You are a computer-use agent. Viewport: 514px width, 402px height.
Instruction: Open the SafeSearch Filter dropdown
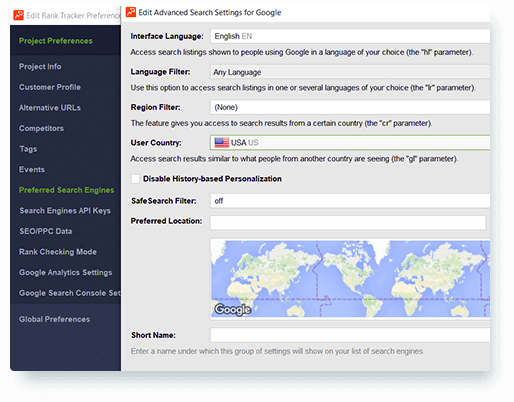(350, 201)
